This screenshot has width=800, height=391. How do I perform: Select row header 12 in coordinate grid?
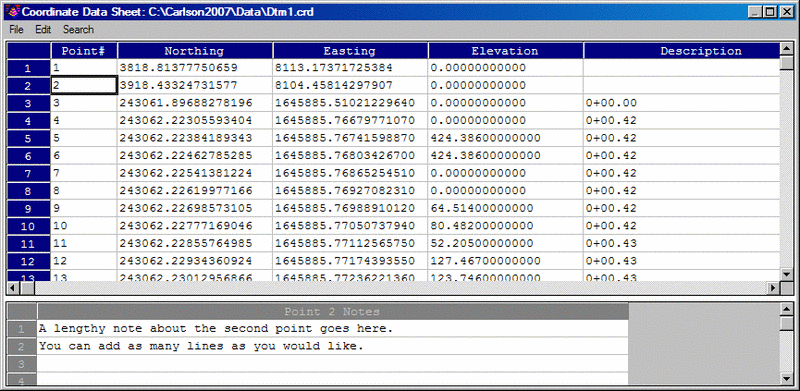(28, 261)
